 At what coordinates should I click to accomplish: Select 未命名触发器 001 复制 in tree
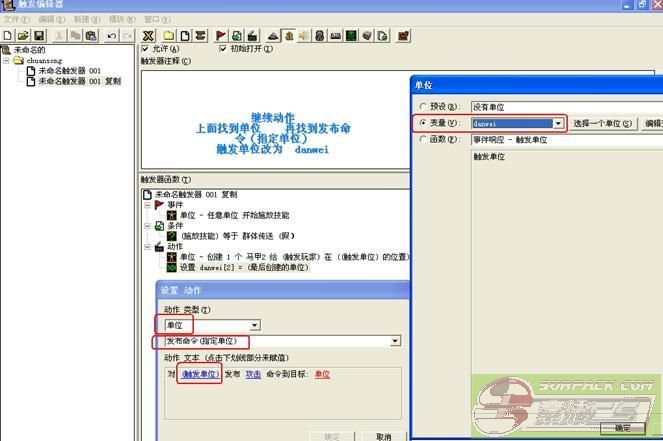tap(79, 81)
